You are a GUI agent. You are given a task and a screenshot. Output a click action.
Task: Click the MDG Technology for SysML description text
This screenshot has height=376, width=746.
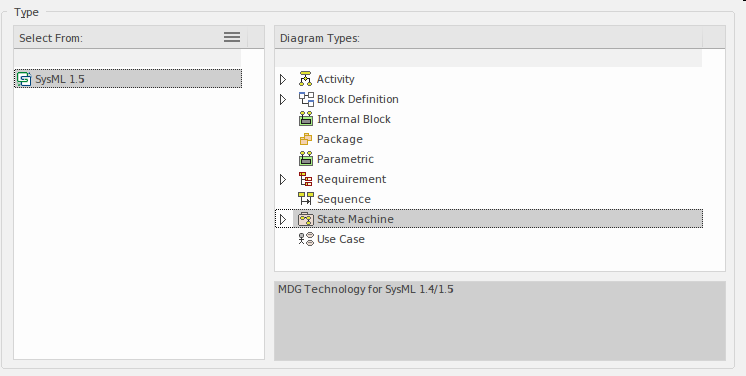click(365, 289)
